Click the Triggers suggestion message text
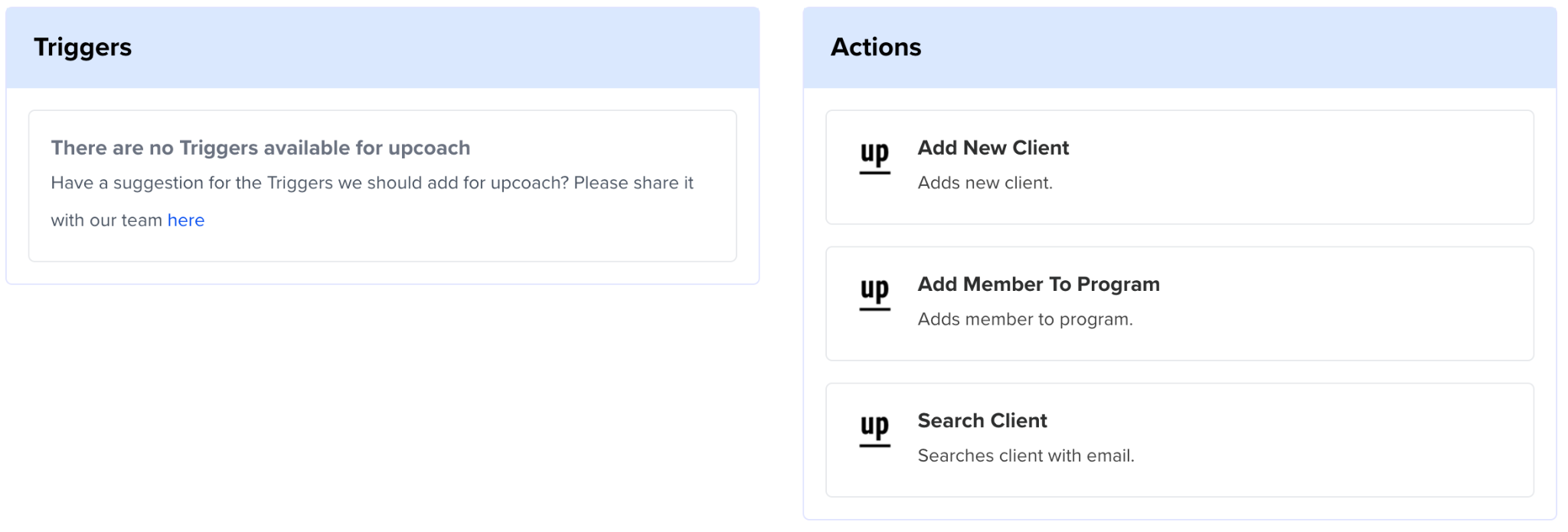1568x532 pixels. (372, 184)
